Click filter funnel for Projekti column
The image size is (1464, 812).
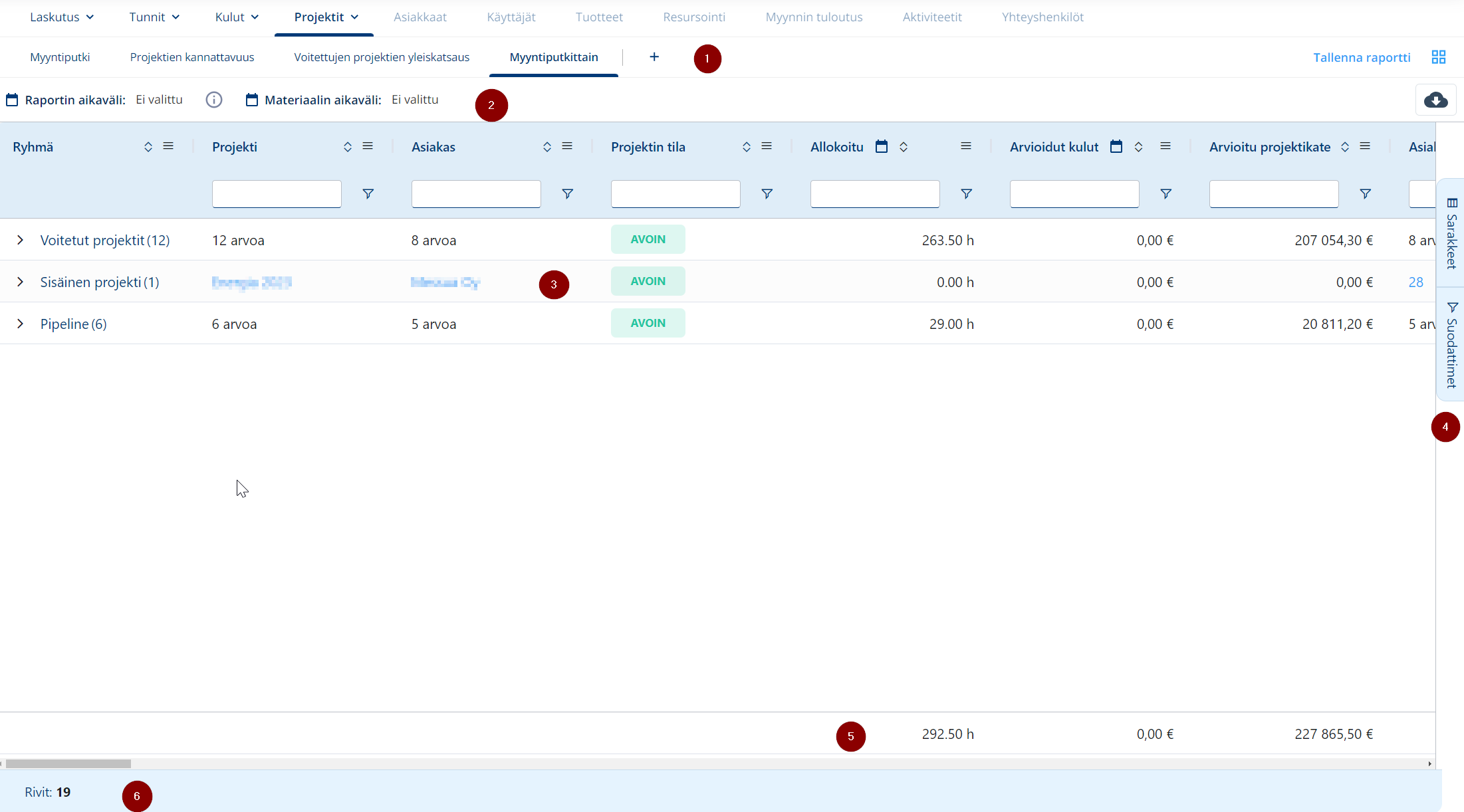pos(368,194)
